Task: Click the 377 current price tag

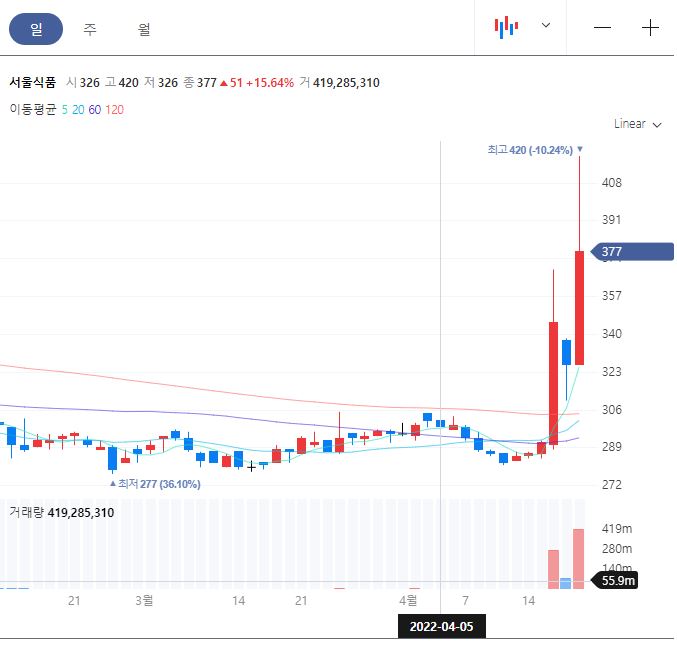Action: click(x=632, y=251)
